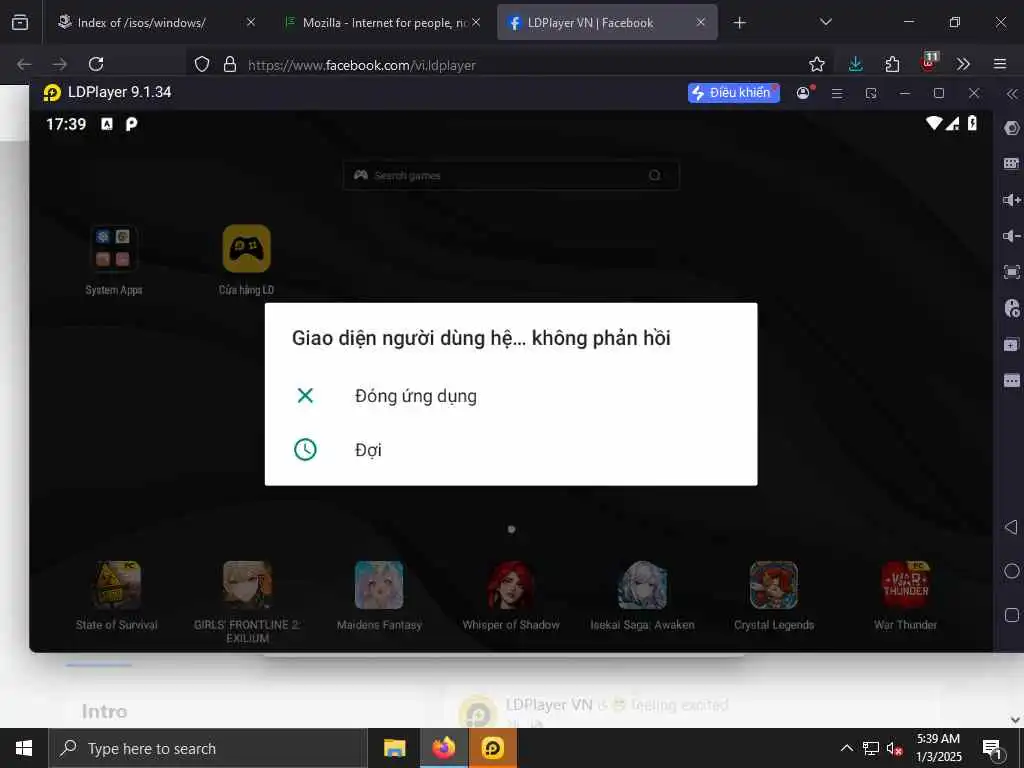The height and width of the screenshot is (768, 1024).
Task: Open LDPlayer hamburger menu
Action: (x=837, y=93)
